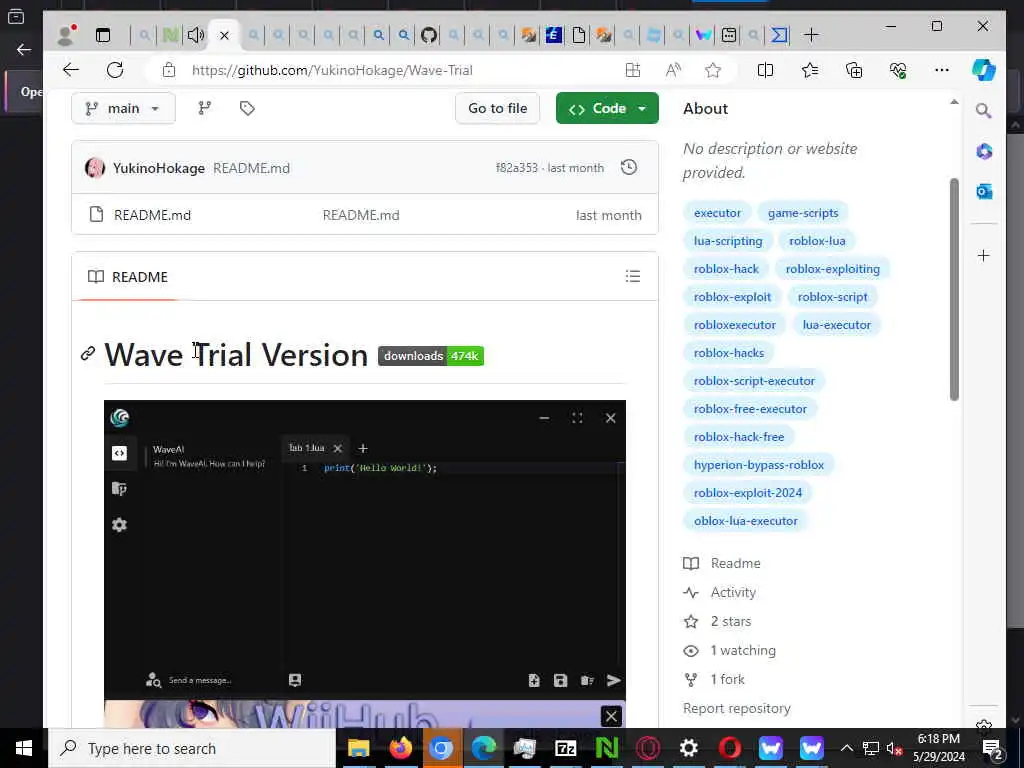Viewport: 1024px width, 768px height.
Task: Open the Edge profile avatar
Action: 66,35
